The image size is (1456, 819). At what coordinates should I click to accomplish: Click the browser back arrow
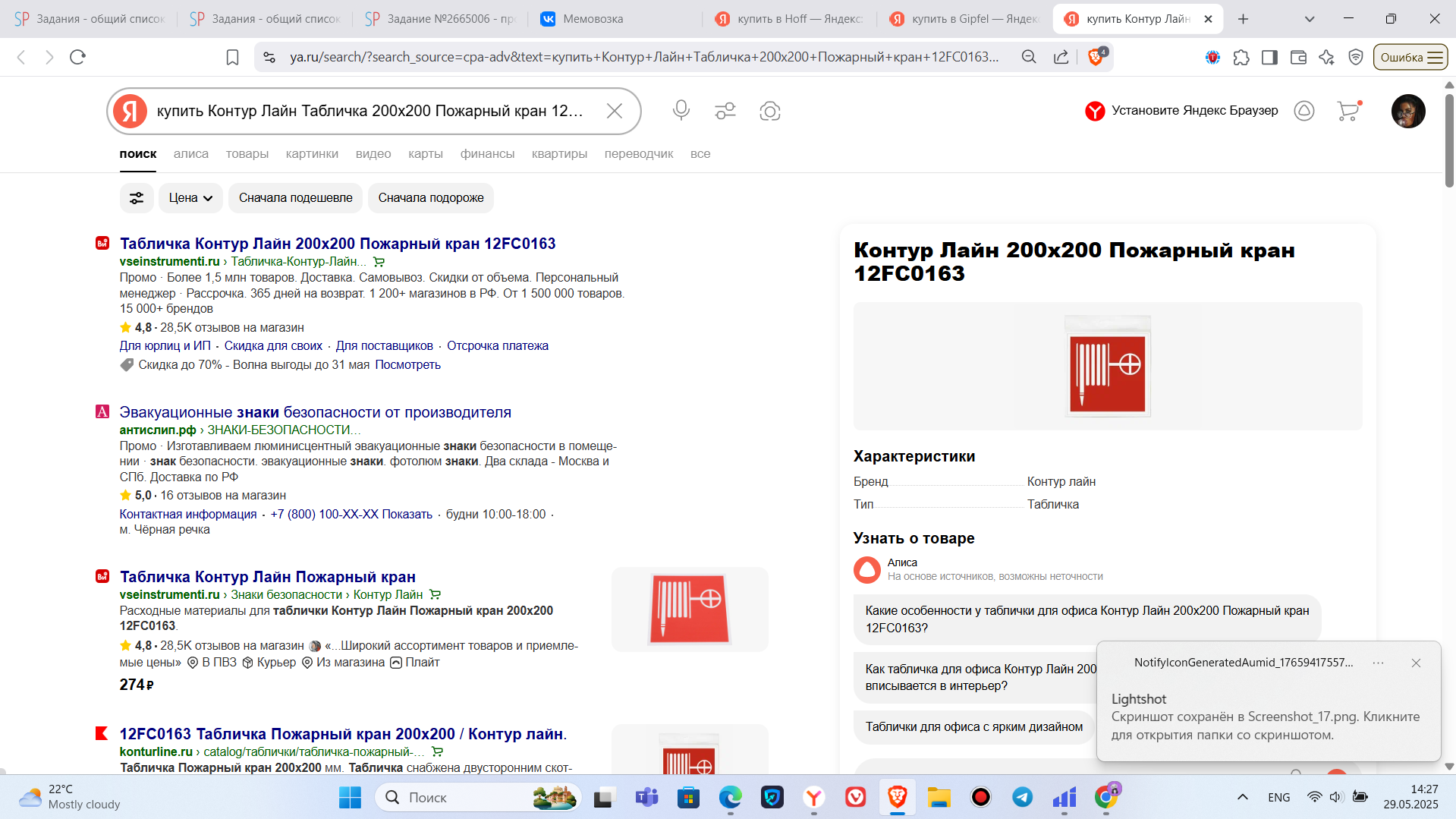(21, 57)
